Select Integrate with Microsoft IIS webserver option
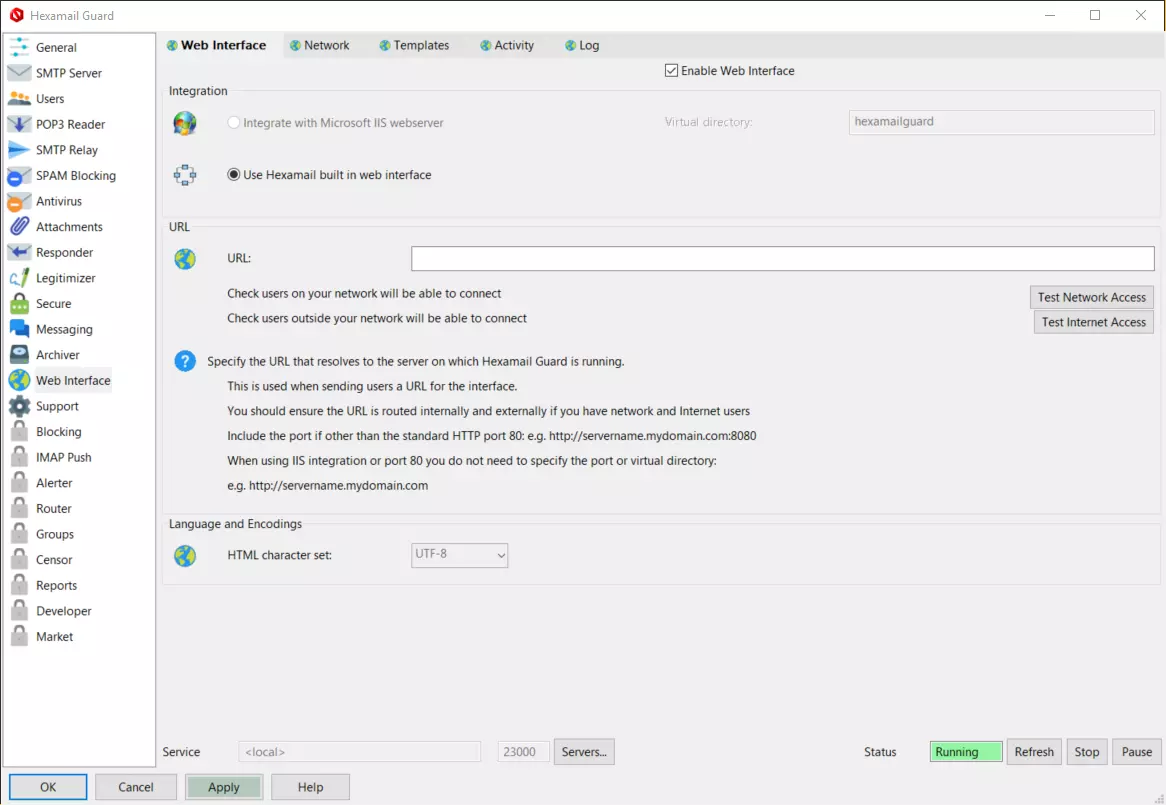Image resolution: width=1166 pixels, height=805 pixels. point(234,123)
